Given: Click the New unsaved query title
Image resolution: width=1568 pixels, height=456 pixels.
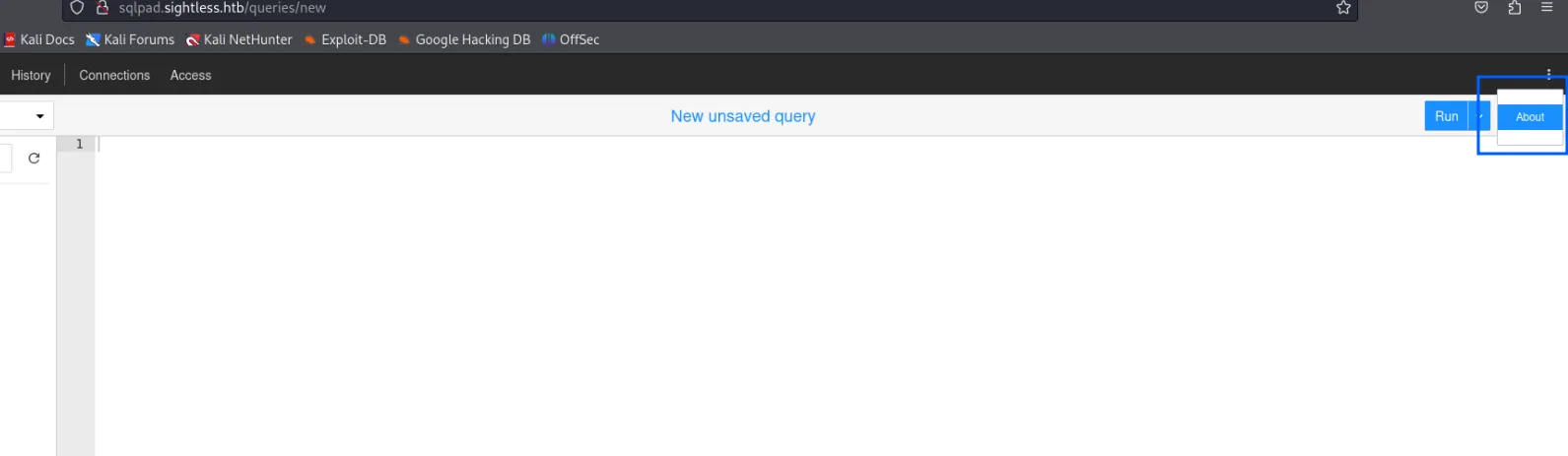Looking at the screenshot, I should tap(743, 116).
